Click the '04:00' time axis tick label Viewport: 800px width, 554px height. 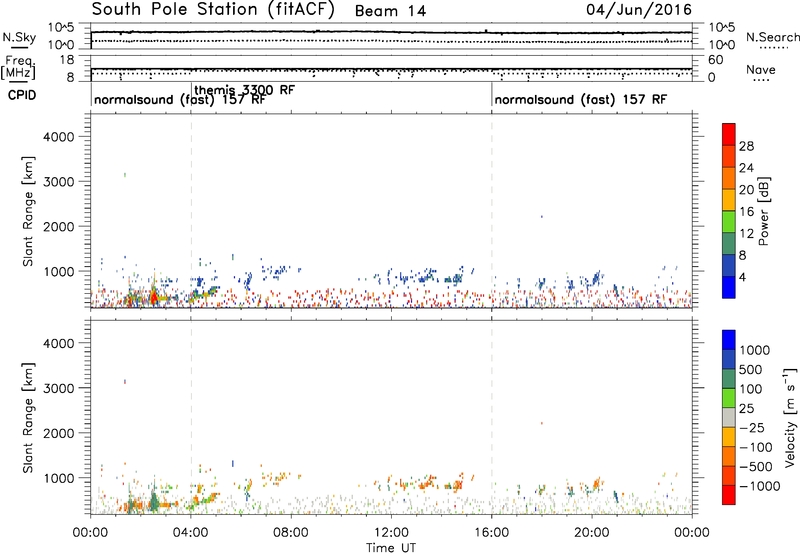(190, 533)
